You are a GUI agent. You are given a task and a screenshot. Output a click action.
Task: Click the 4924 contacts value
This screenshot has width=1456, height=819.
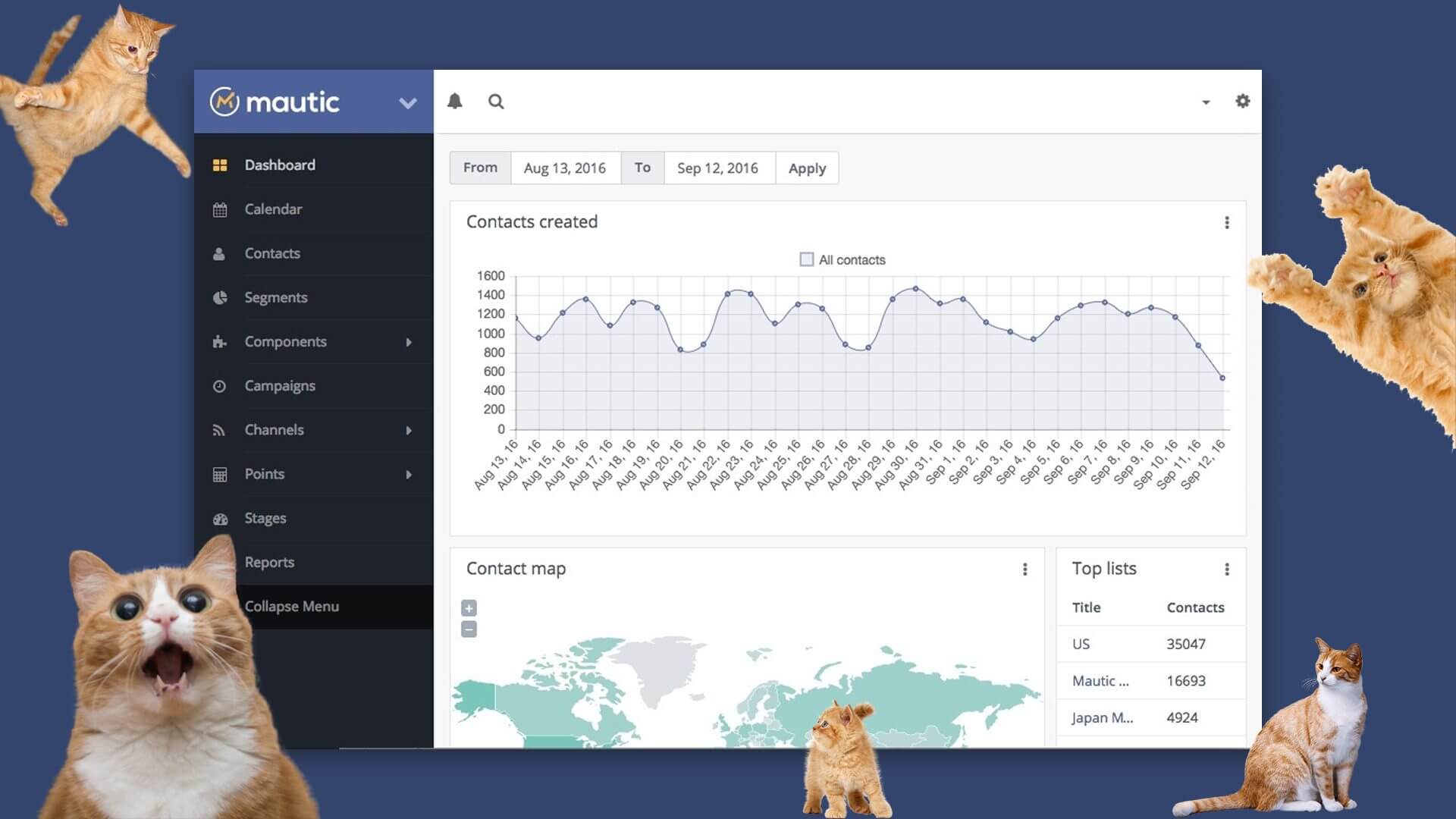pos(1182,717)
